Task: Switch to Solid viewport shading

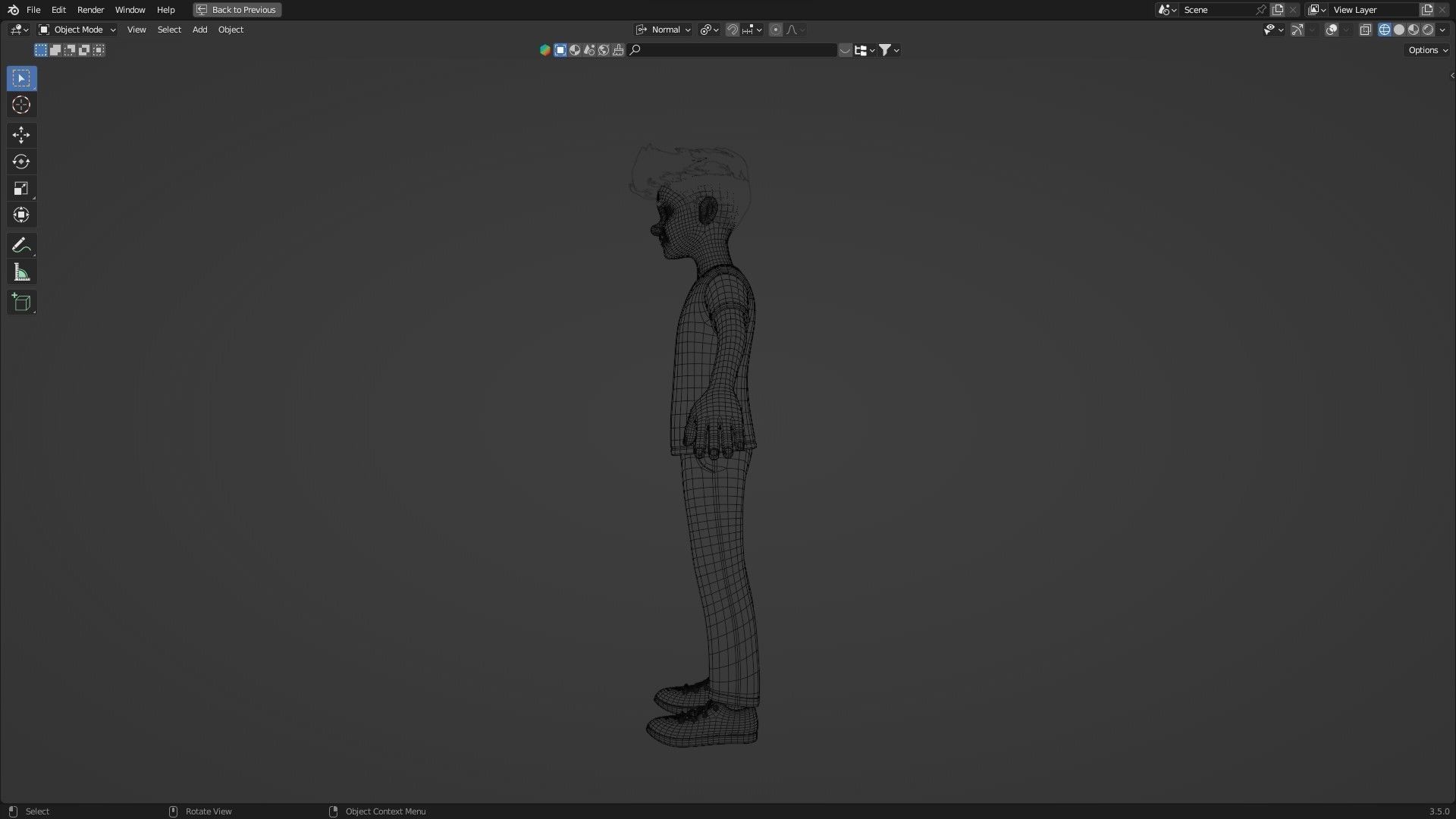Action: [x=1399, y=30]
